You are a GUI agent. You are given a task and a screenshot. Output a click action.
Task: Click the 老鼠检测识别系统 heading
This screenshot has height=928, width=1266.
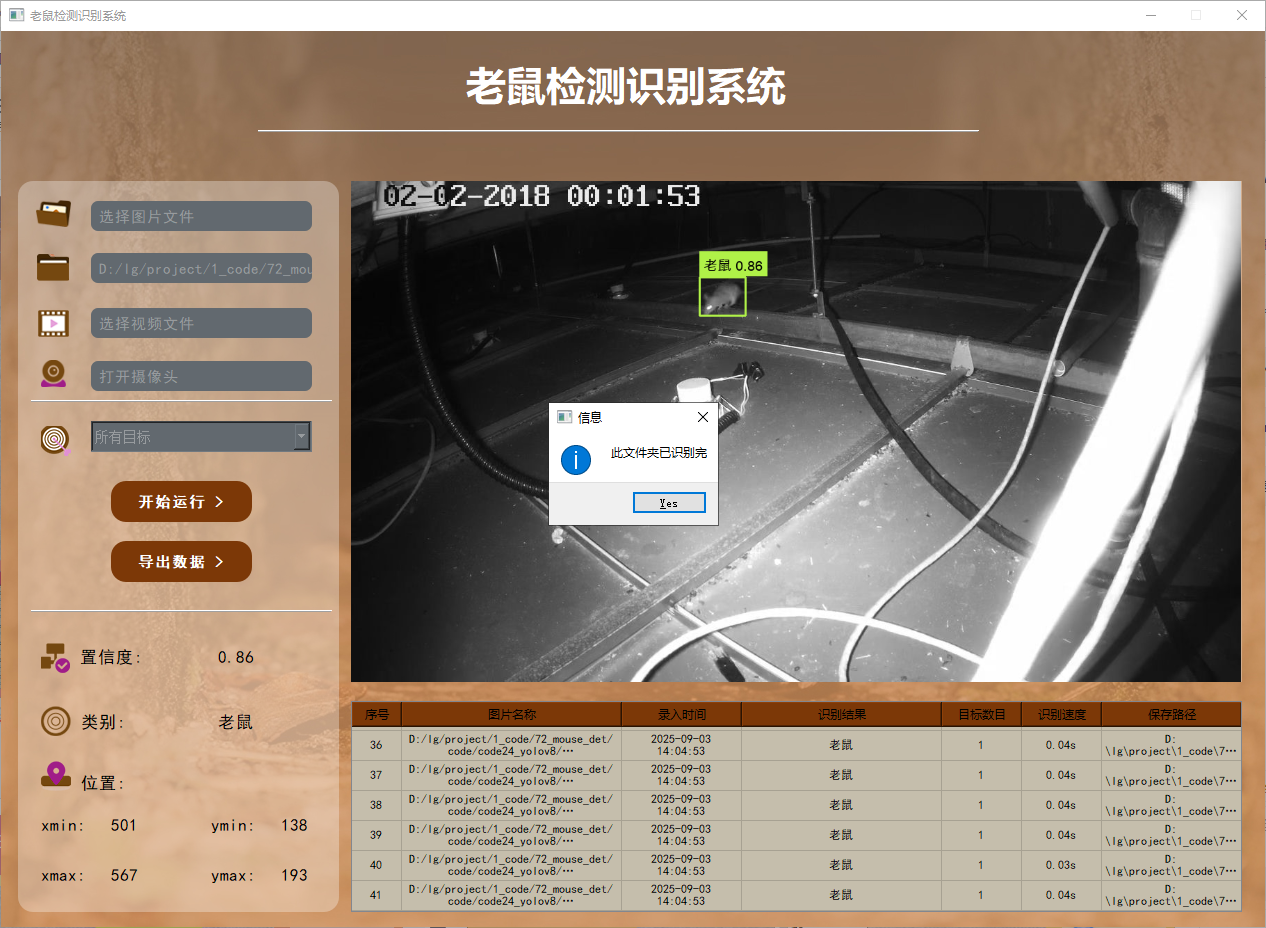point(626,87)
